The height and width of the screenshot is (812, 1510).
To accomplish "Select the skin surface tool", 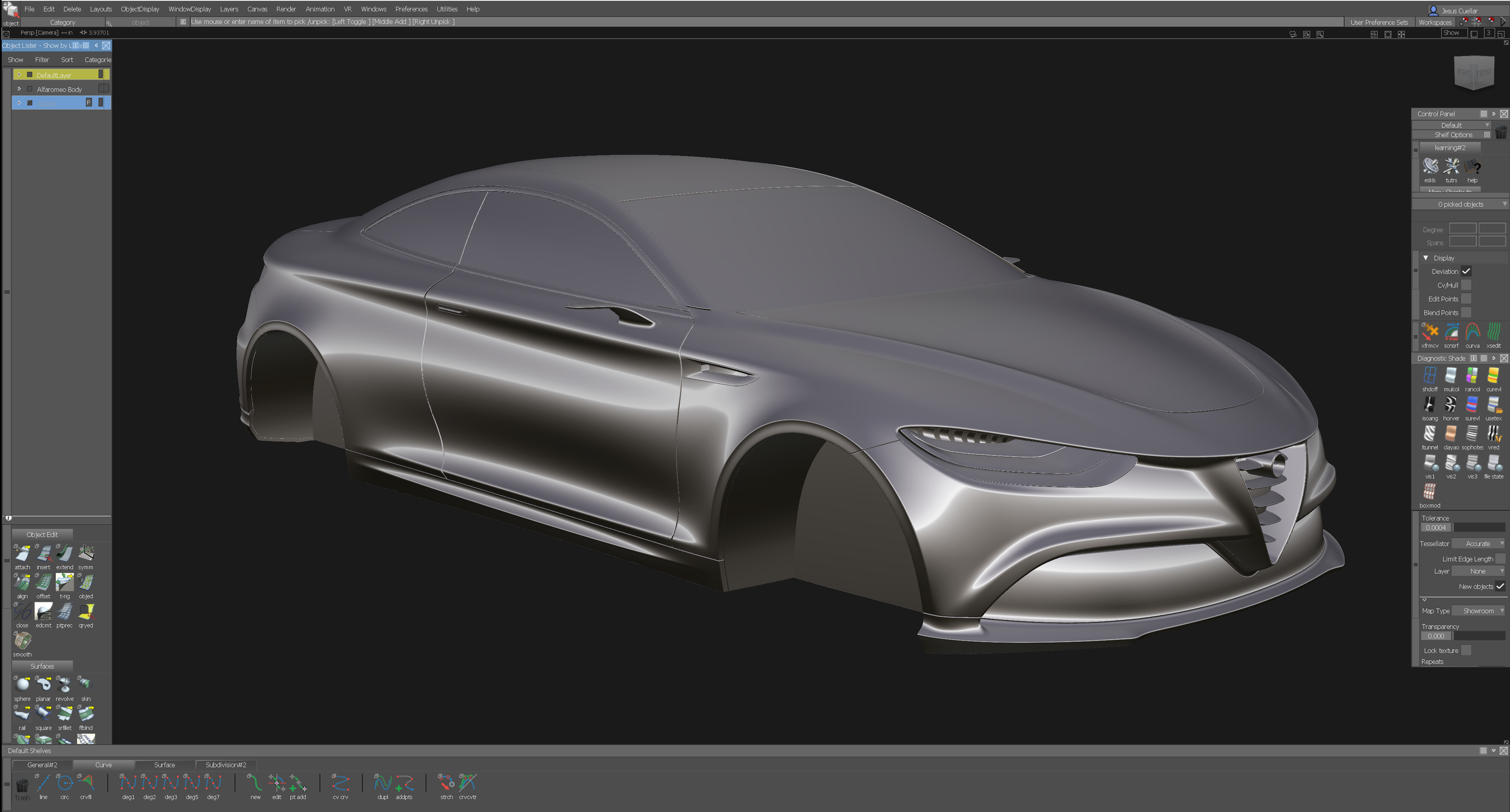I will [86, 685].
